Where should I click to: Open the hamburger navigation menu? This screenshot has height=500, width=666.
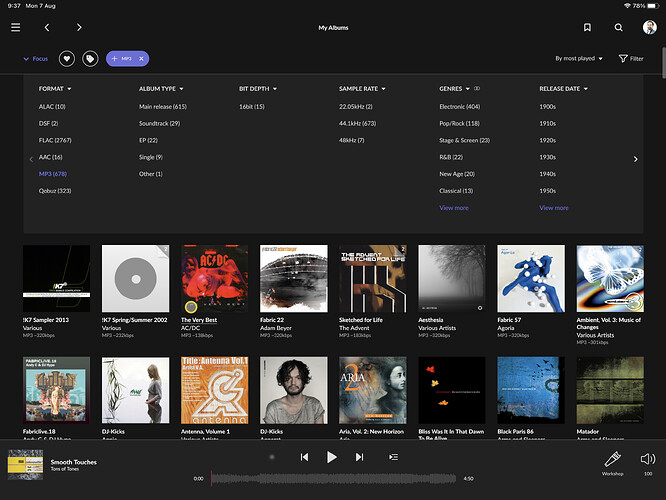(15, 28)
